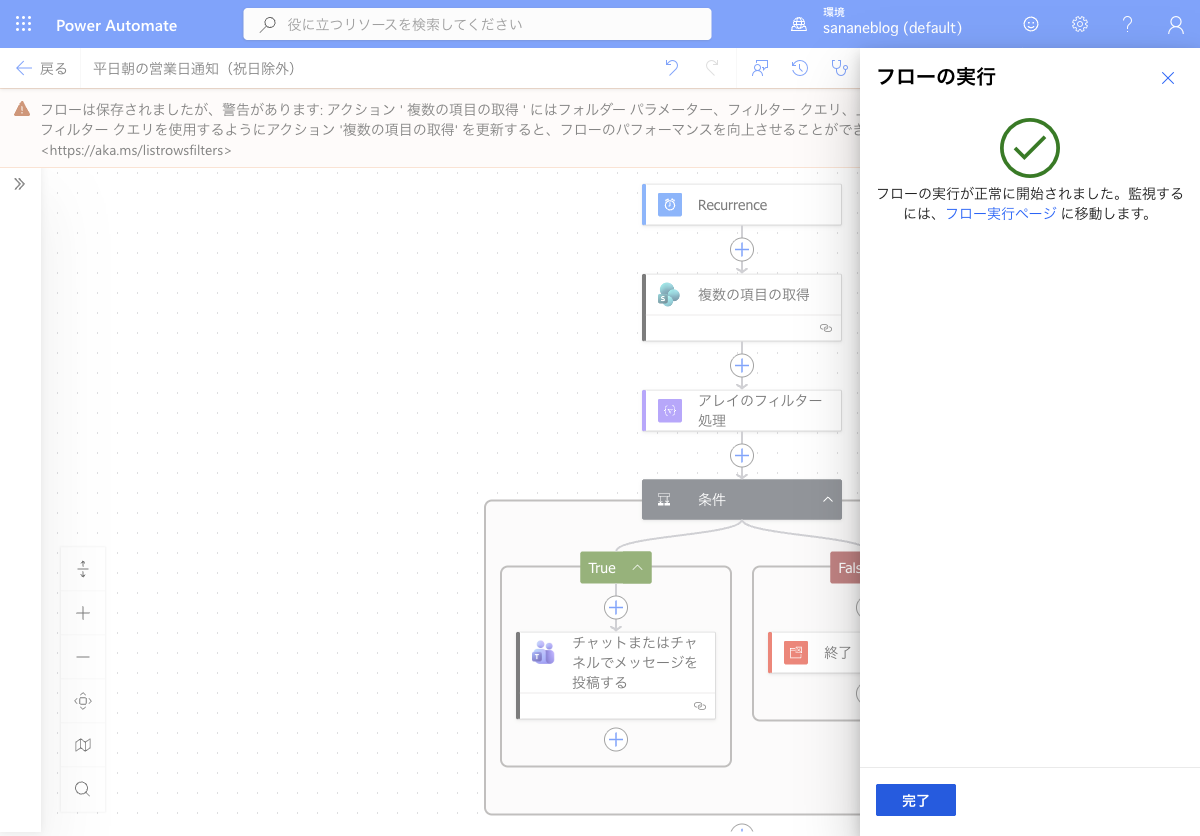Toggle the minimap
This screenshot has height=836, width=1200.
[83, 745]
